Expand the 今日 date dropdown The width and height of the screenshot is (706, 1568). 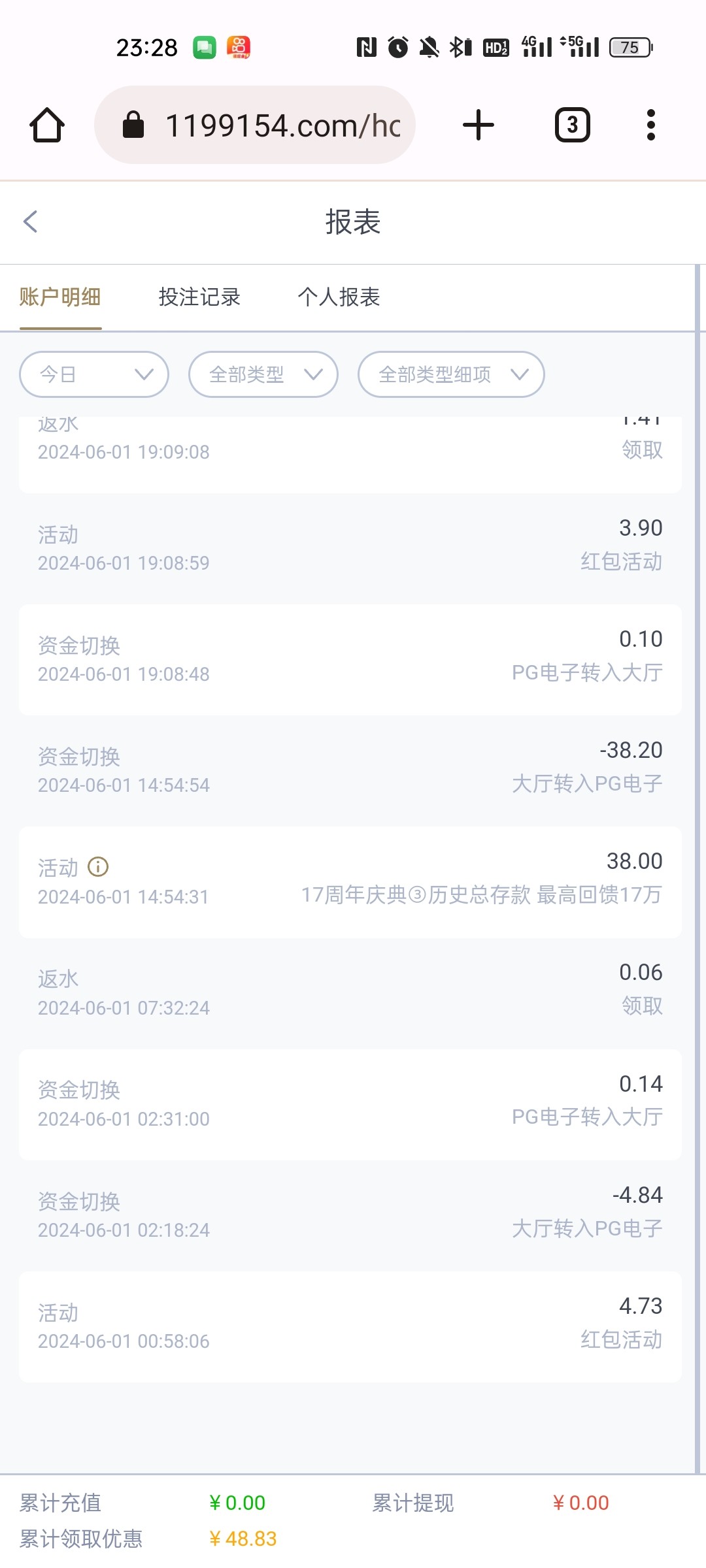tap(94, 374)
